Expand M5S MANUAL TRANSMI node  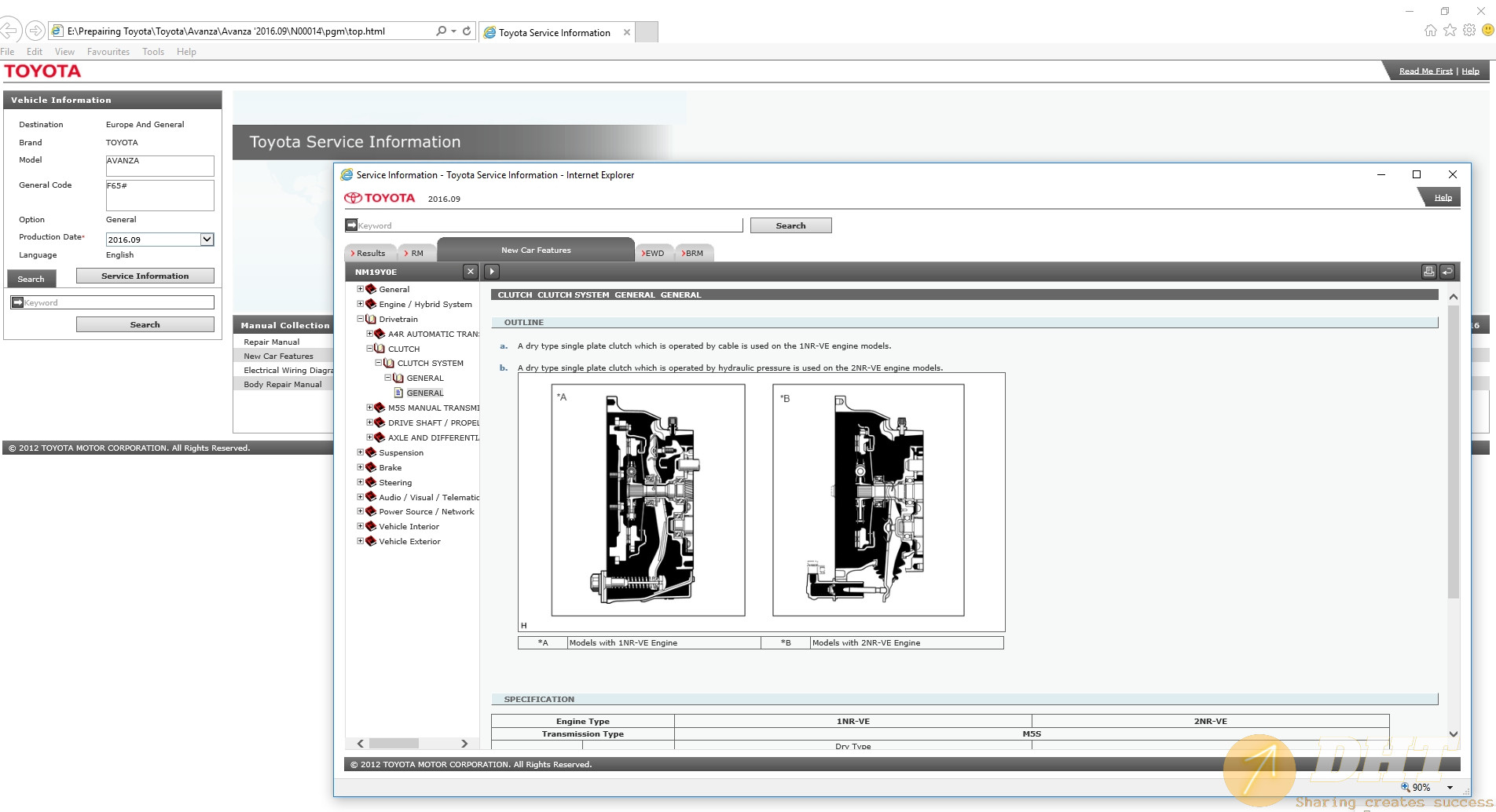pyautogui.click(x=370, y=408)
